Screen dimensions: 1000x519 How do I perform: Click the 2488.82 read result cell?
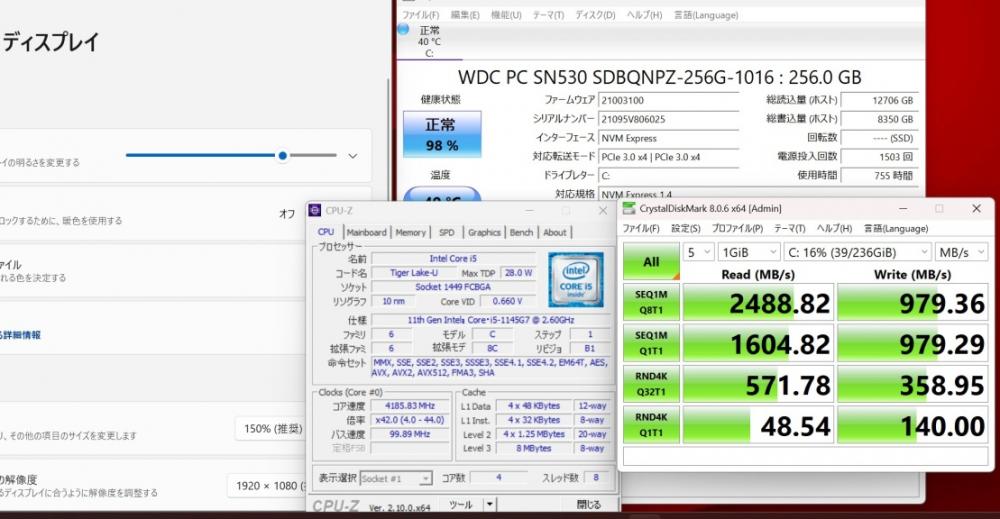(x=758, y=302)
